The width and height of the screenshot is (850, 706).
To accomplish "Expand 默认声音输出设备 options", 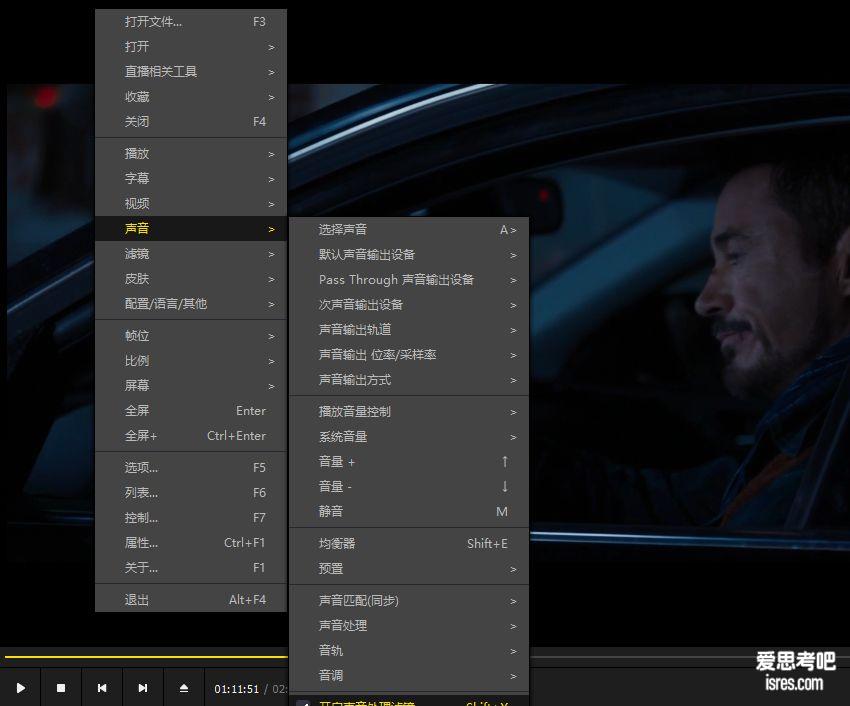I will (x=409, y=255).
